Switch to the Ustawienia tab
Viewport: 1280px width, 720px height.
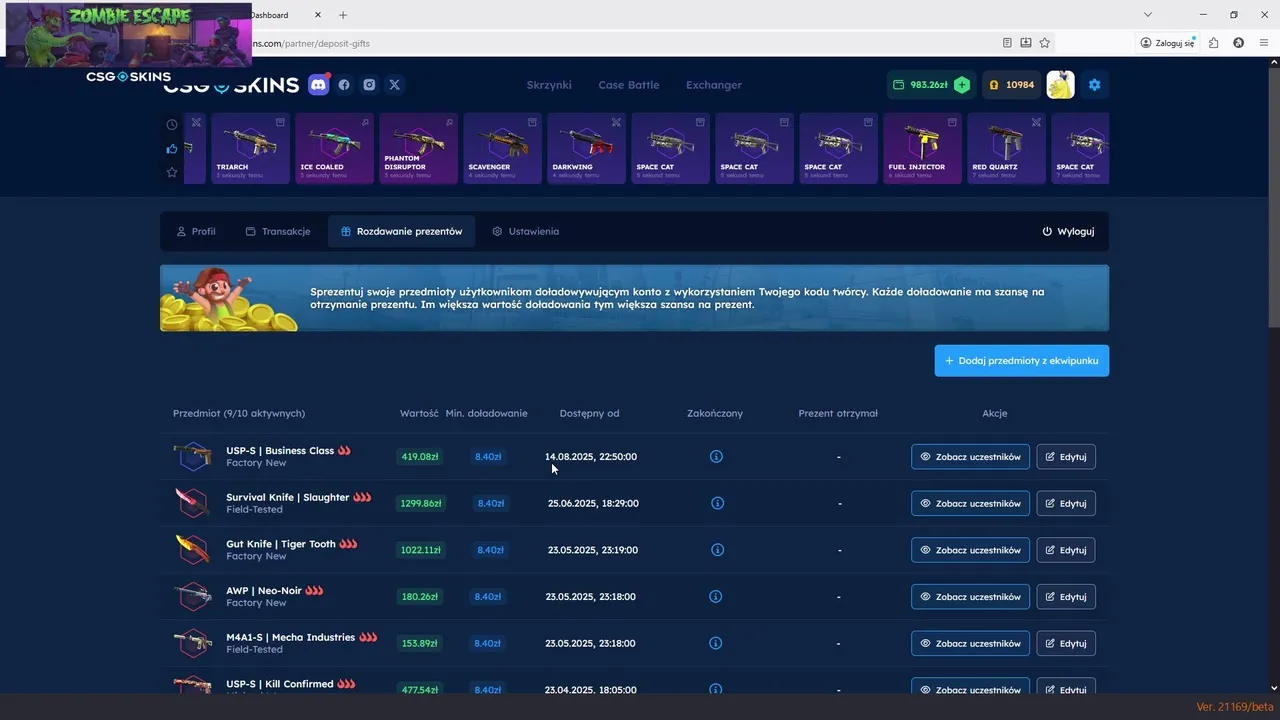click(x=525, y=231)
